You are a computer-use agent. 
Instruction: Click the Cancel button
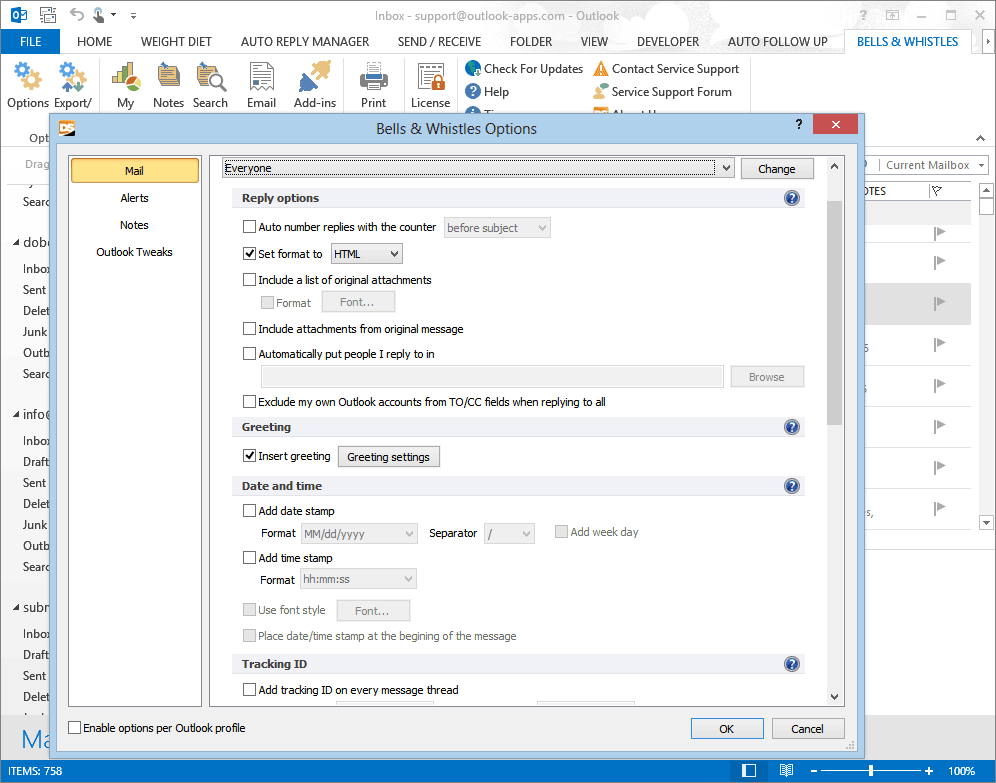807,729
